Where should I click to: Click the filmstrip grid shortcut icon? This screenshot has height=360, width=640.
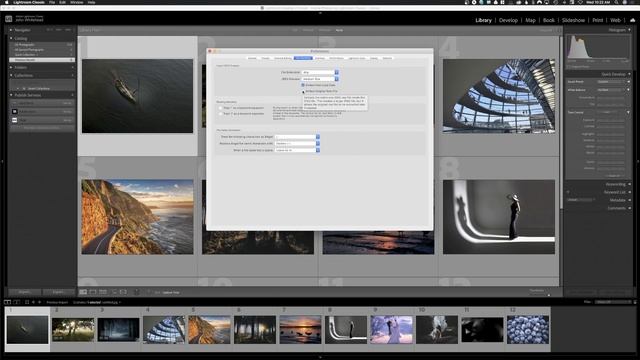(27, 302)
